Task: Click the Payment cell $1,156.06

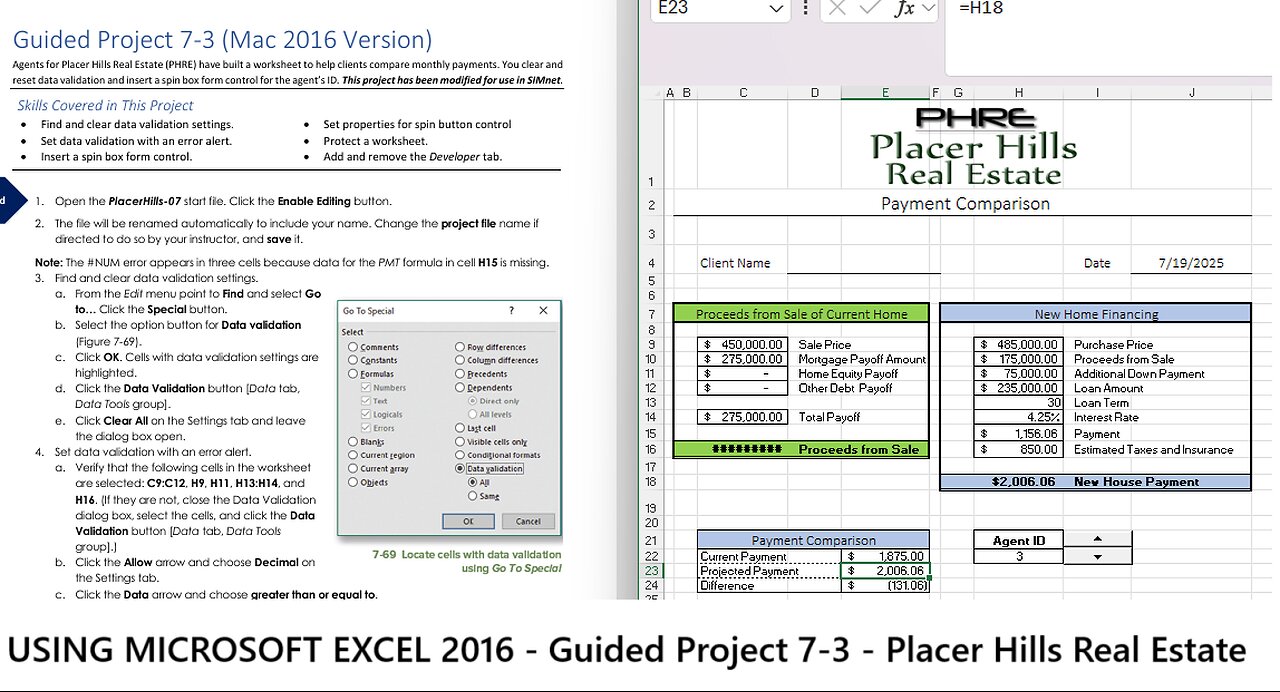Action: click(x=1018, y=434)
